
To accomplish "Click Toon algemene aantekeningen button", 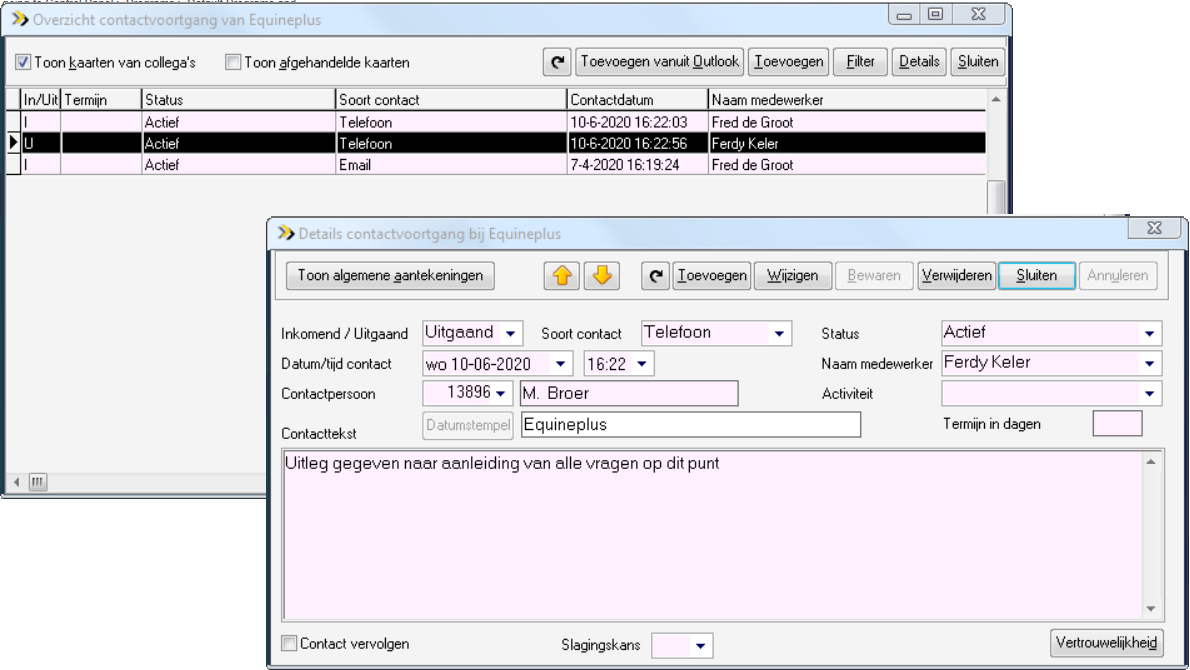I will 390,276.
